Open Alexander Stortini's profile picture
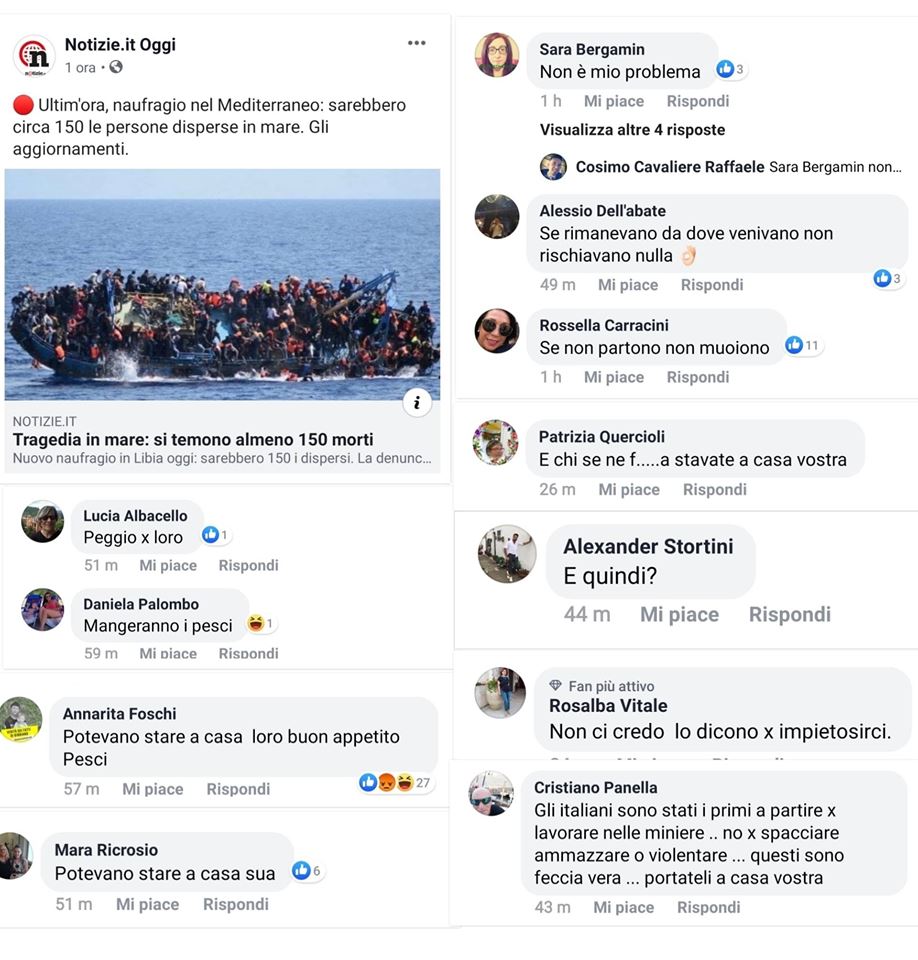The width and height of the screenshot is (918, 960). point(506,554)
